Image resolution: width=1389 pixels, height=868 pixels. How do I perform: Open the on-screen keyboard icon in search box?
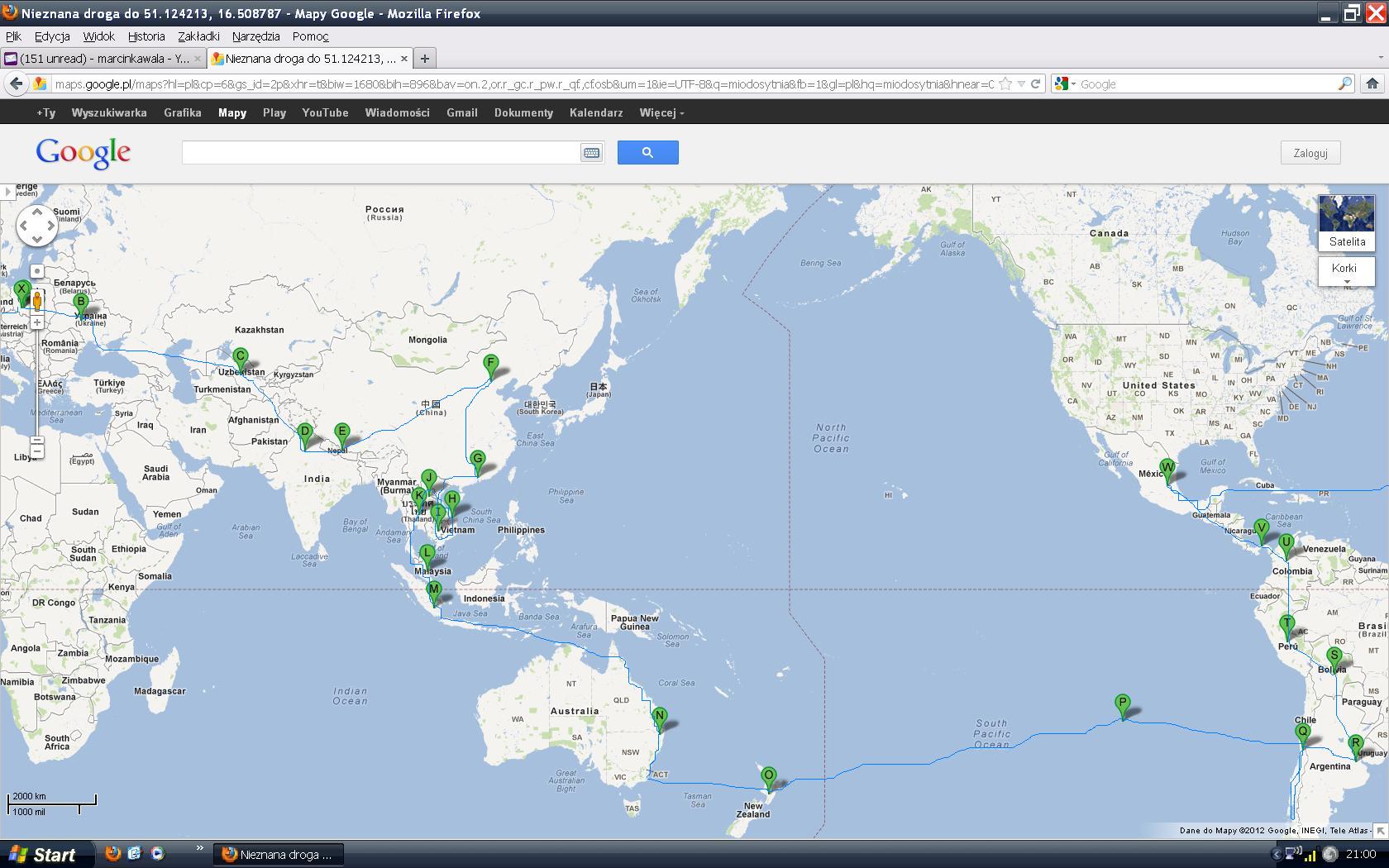[x=591, y=153]
